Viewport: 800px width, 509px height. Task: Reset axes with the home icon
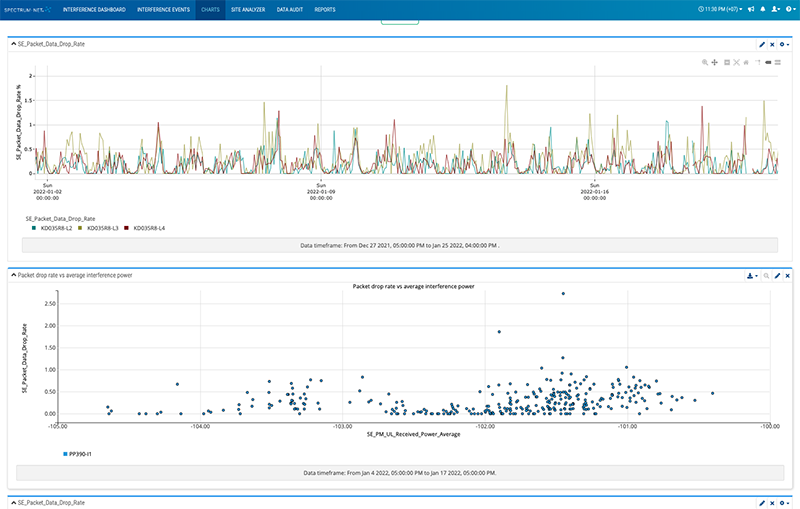pyautogui.click(x=746, y=62)
